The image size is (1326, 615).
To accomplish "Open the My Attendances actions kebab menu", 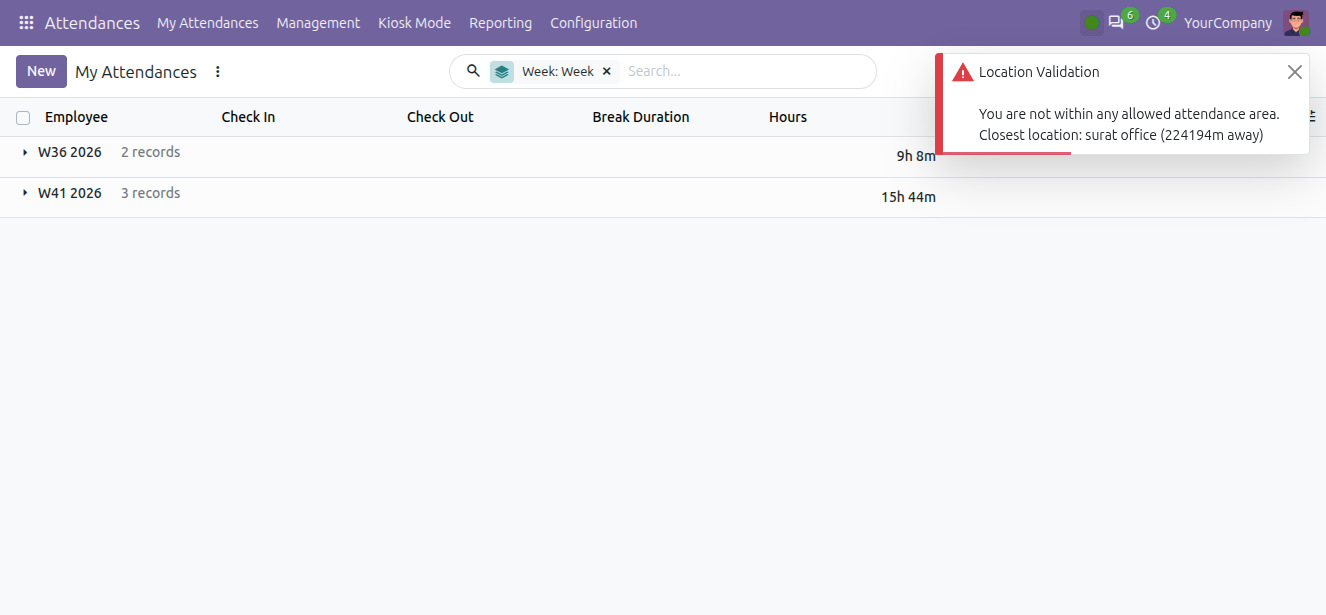I will coord(218,72).
